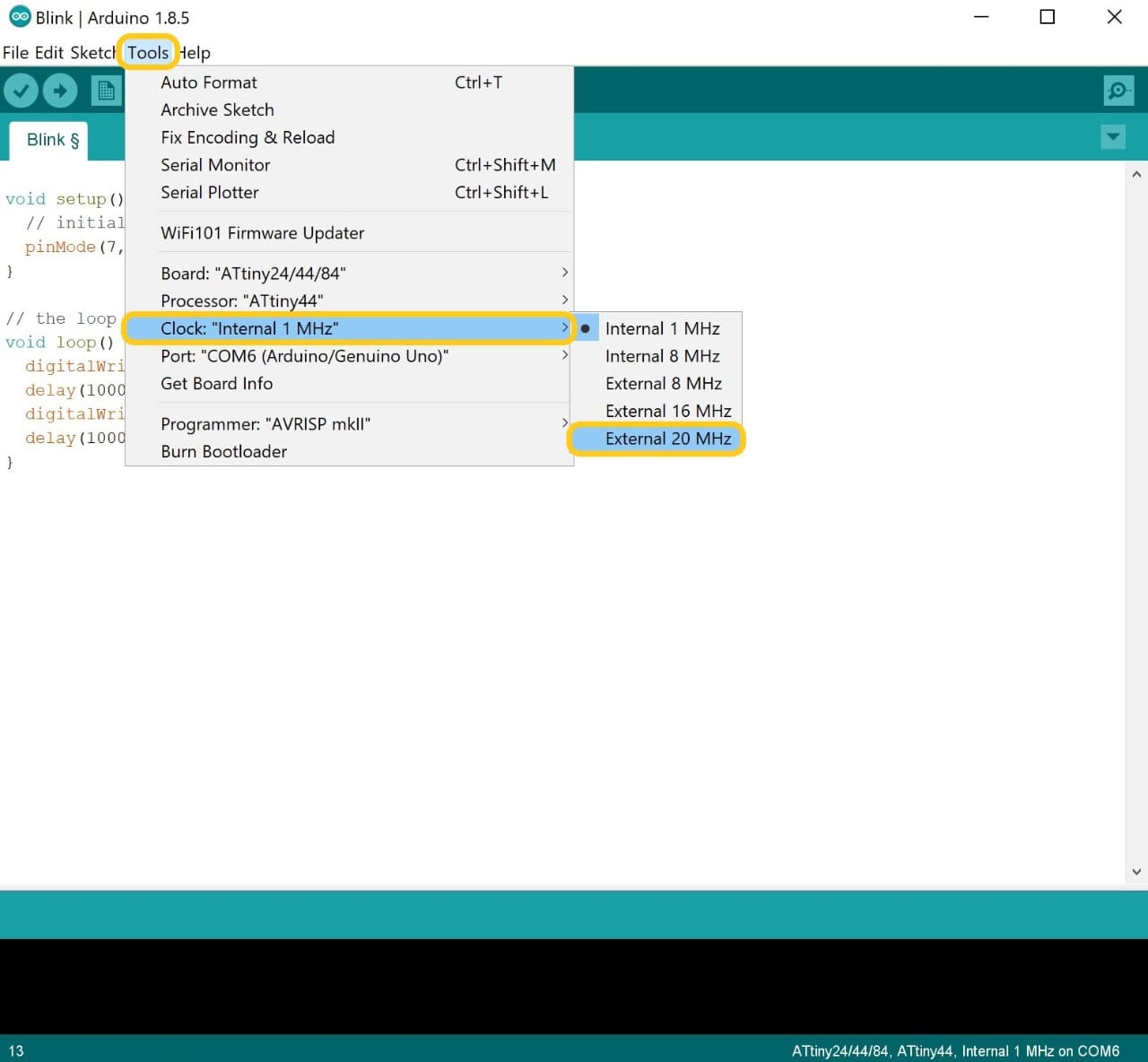This screenshot has height=1062, width=1148.
Task: Click Burn Bootloader
Action: pyautogui.click(x=348, y=452)
